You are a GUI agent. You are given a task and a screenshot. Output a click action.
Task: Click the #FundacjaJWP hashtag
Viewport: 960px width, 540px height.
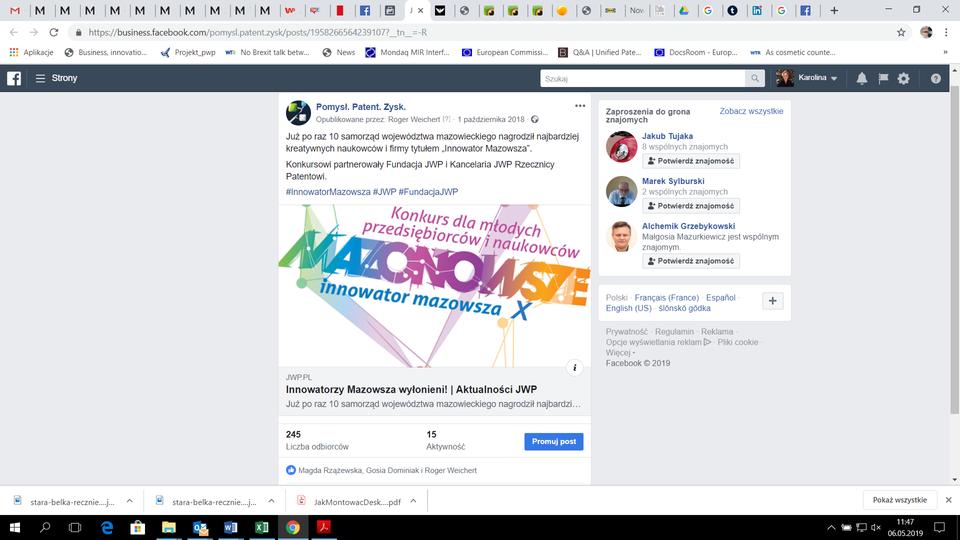(428, 192)
